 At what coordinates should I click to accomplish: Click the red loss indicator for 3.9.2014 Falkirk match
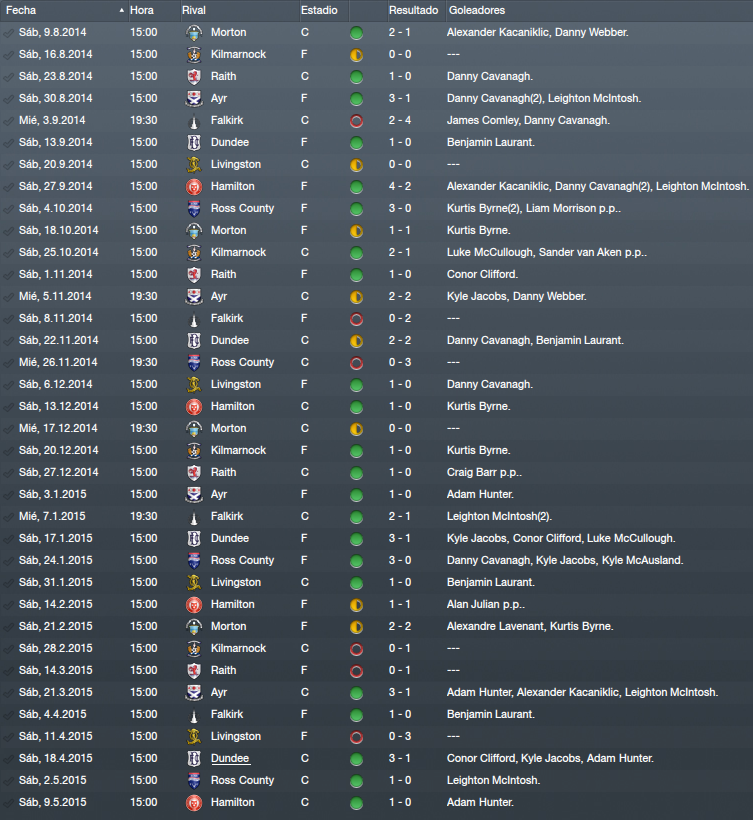356,121
